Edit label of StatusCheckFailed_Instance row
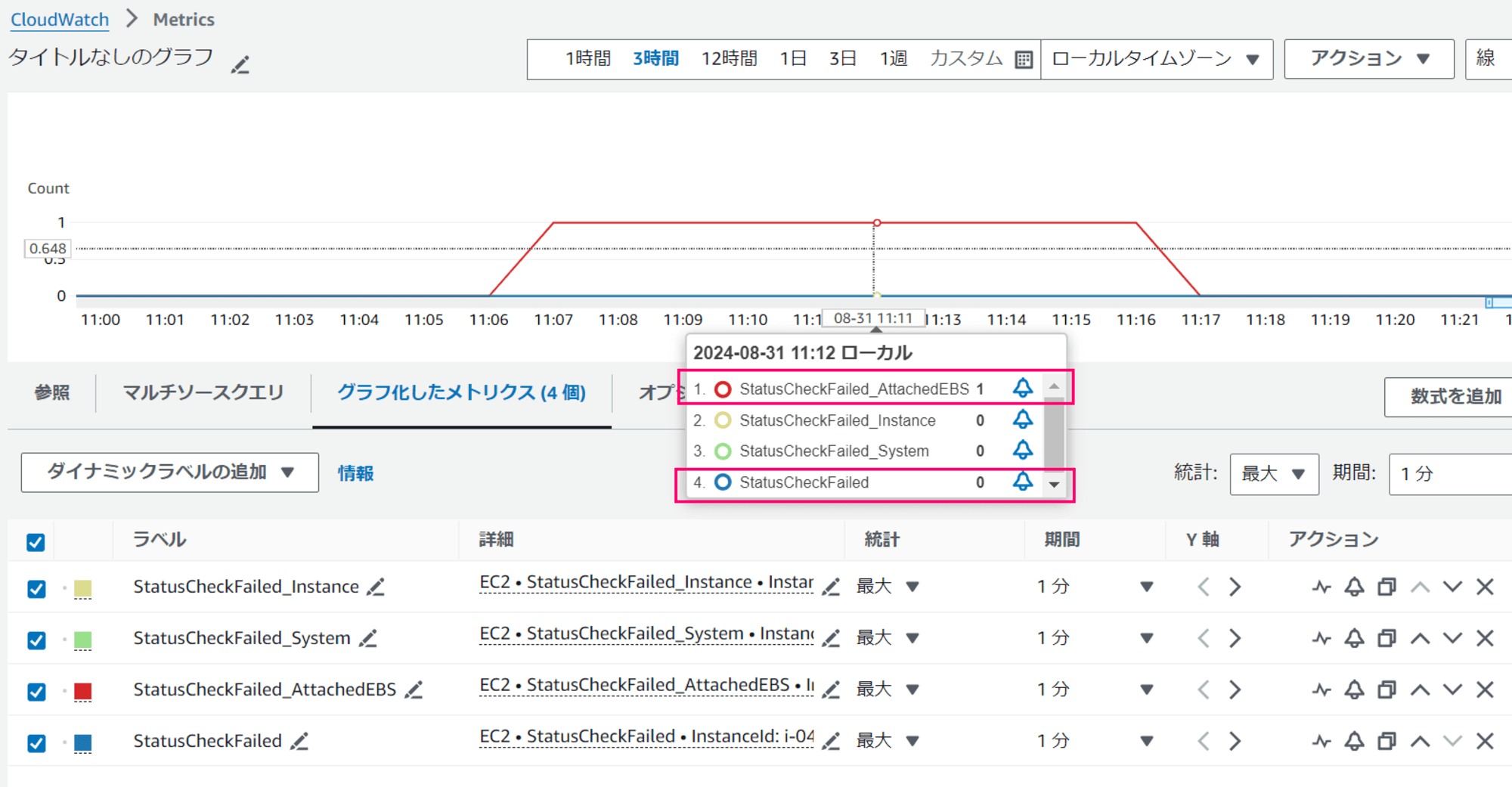 pyautogui.click(x=376, y=587)
